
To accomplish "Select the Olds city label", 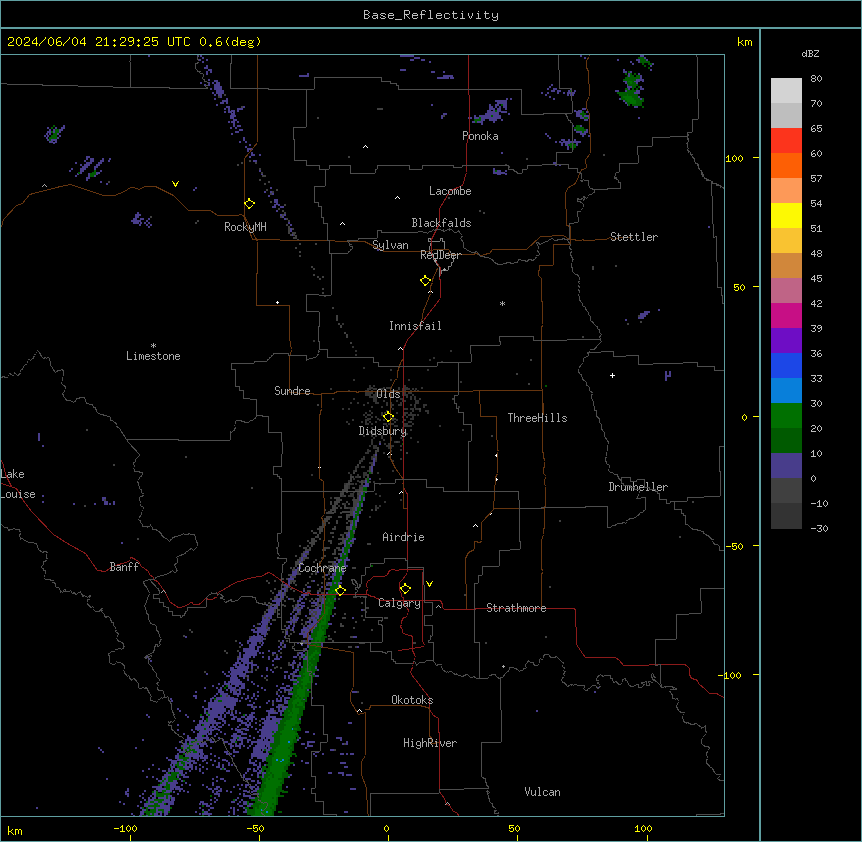I will 388,394.
